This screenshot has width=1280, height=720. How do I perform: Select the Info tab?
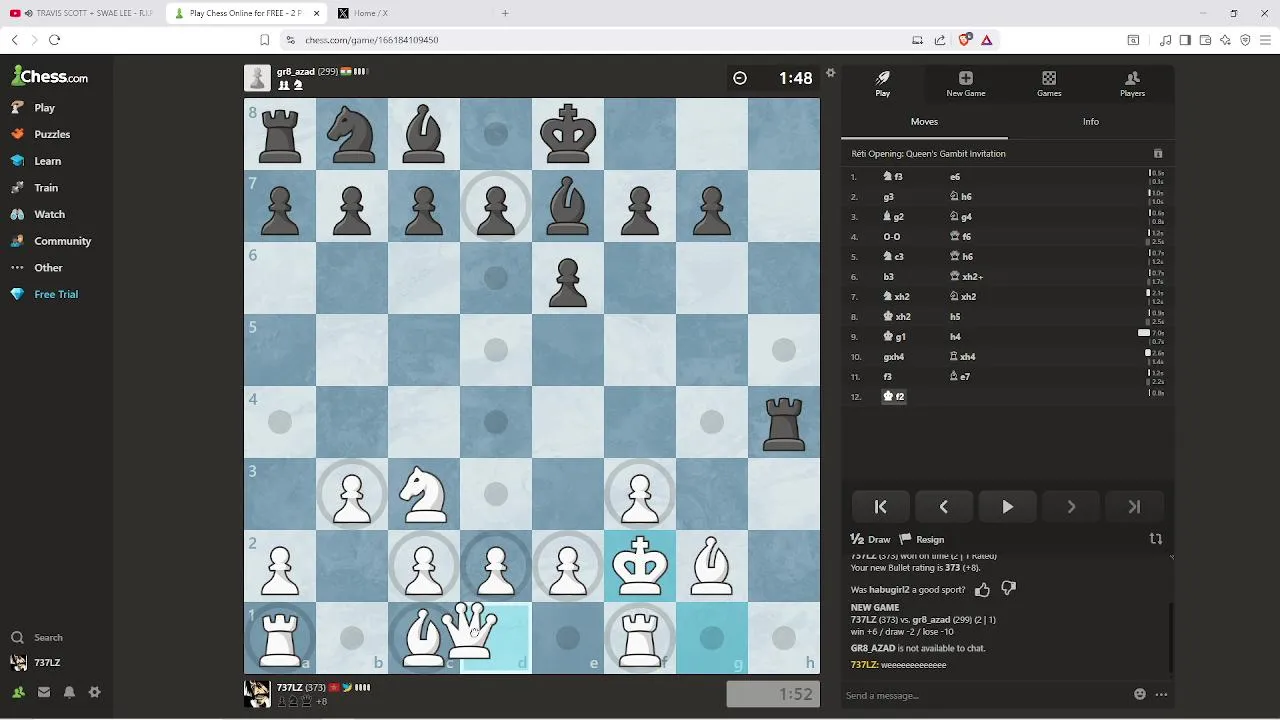1091,122
